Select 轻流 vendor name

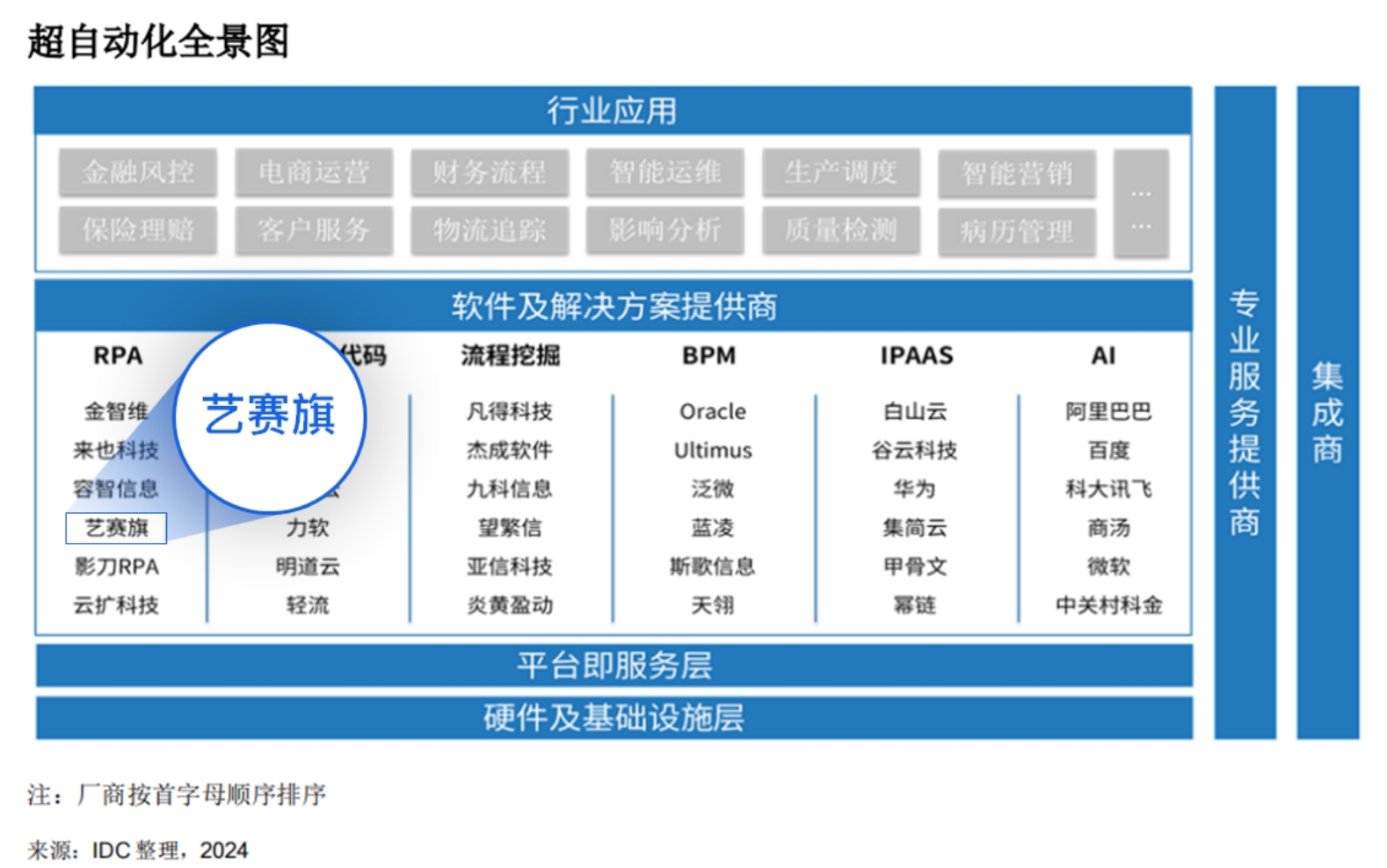[x=308, y=605]
